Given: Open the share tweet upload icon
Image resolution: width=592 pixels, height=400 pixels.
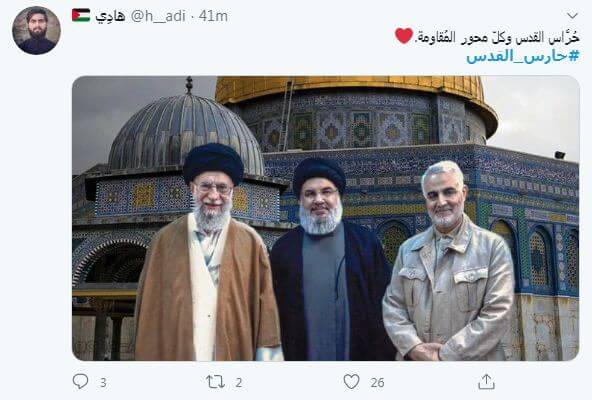Looking at the screenshot, I should [x=486, y=381].
